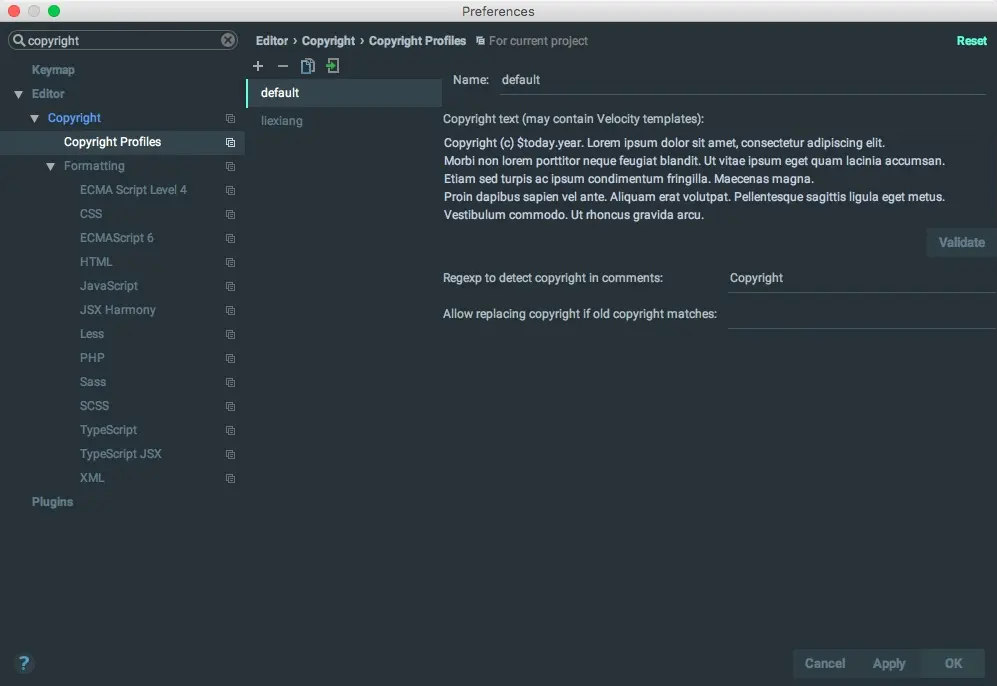
Task: Open PHP copyright formatting
Action: click(x=92, y=358)
